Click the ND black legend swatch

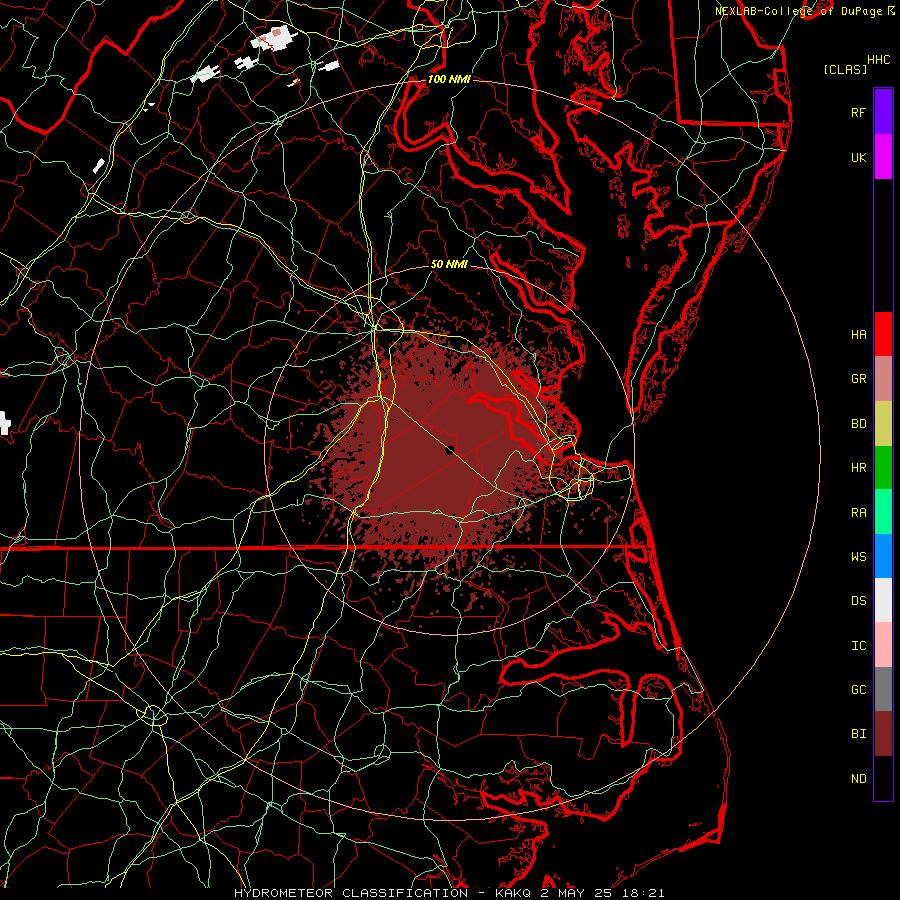point(883,778)
